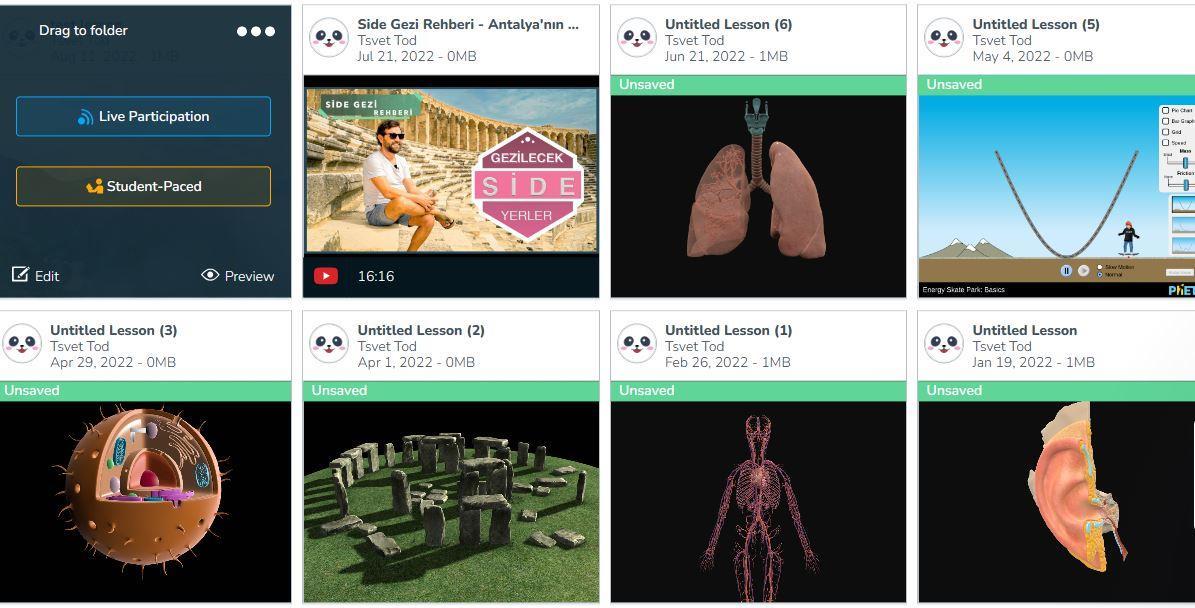The image size is (1195, 608).
Task: Click the panda avatar on the Untitled Lesson (3) card
Action: coord(22,344)
